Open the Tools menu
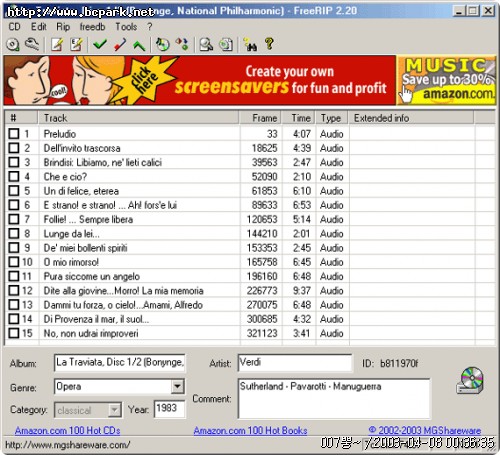 pyautogui.click(x=126, y=27)
